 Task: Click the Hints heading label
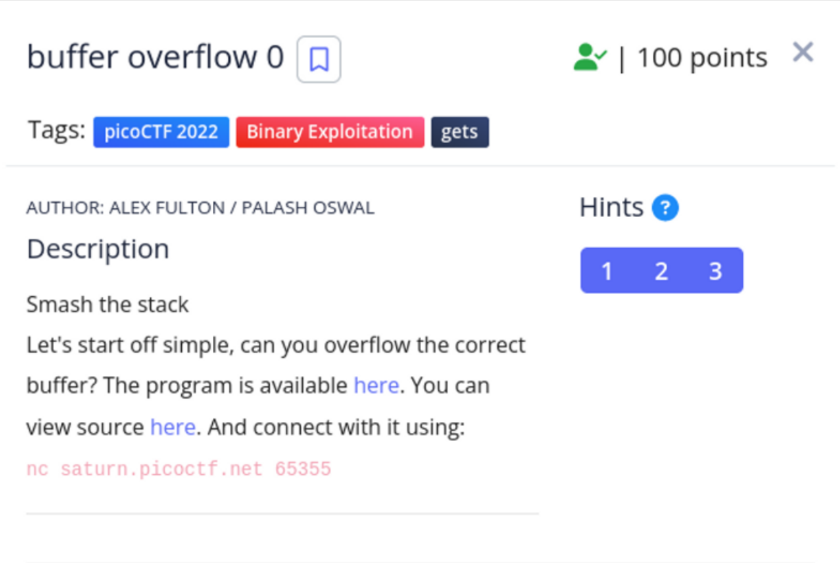(611, 208)
